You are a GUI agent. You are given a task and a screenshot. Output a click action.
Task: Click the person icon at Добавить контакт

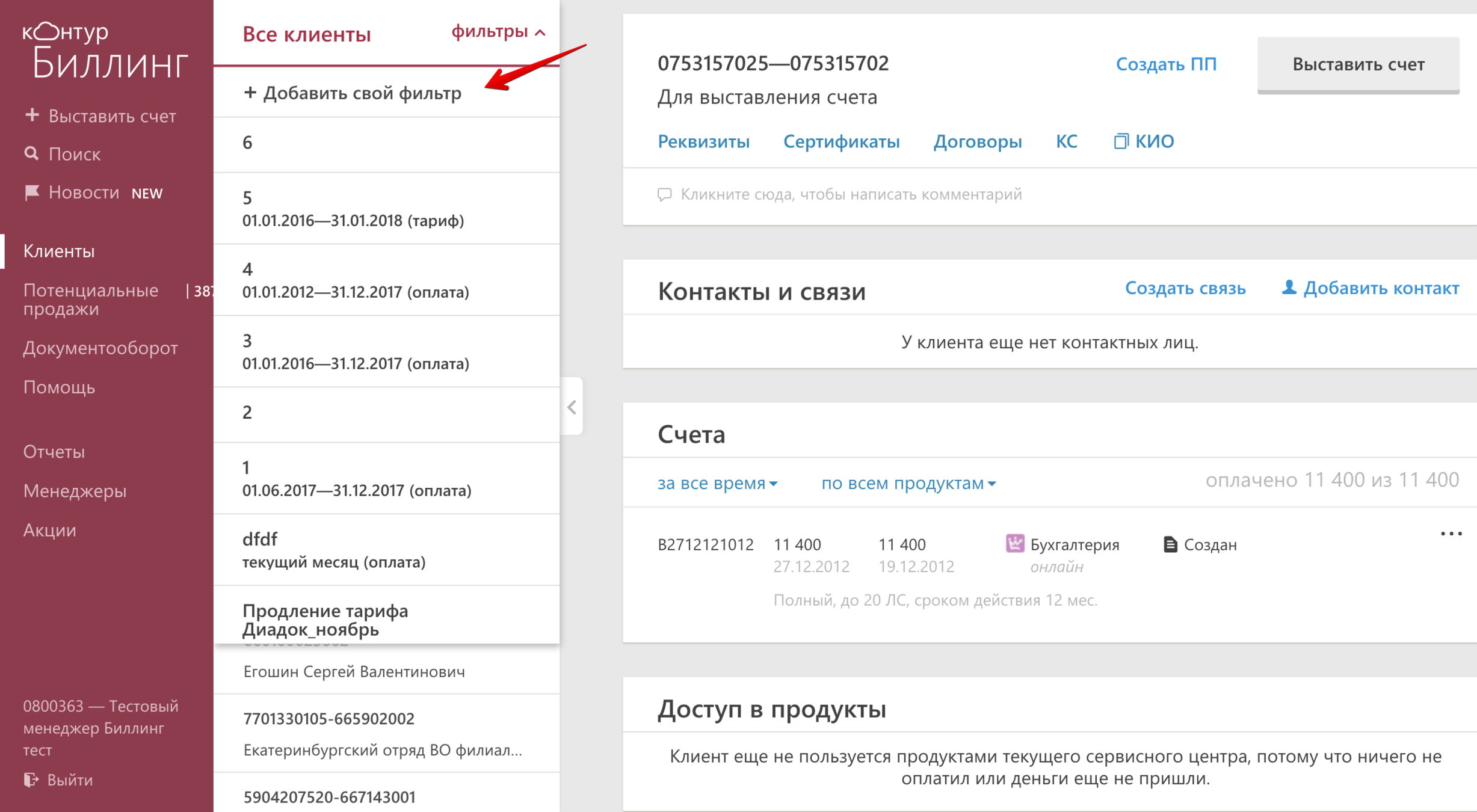(x=1288, y=288)
